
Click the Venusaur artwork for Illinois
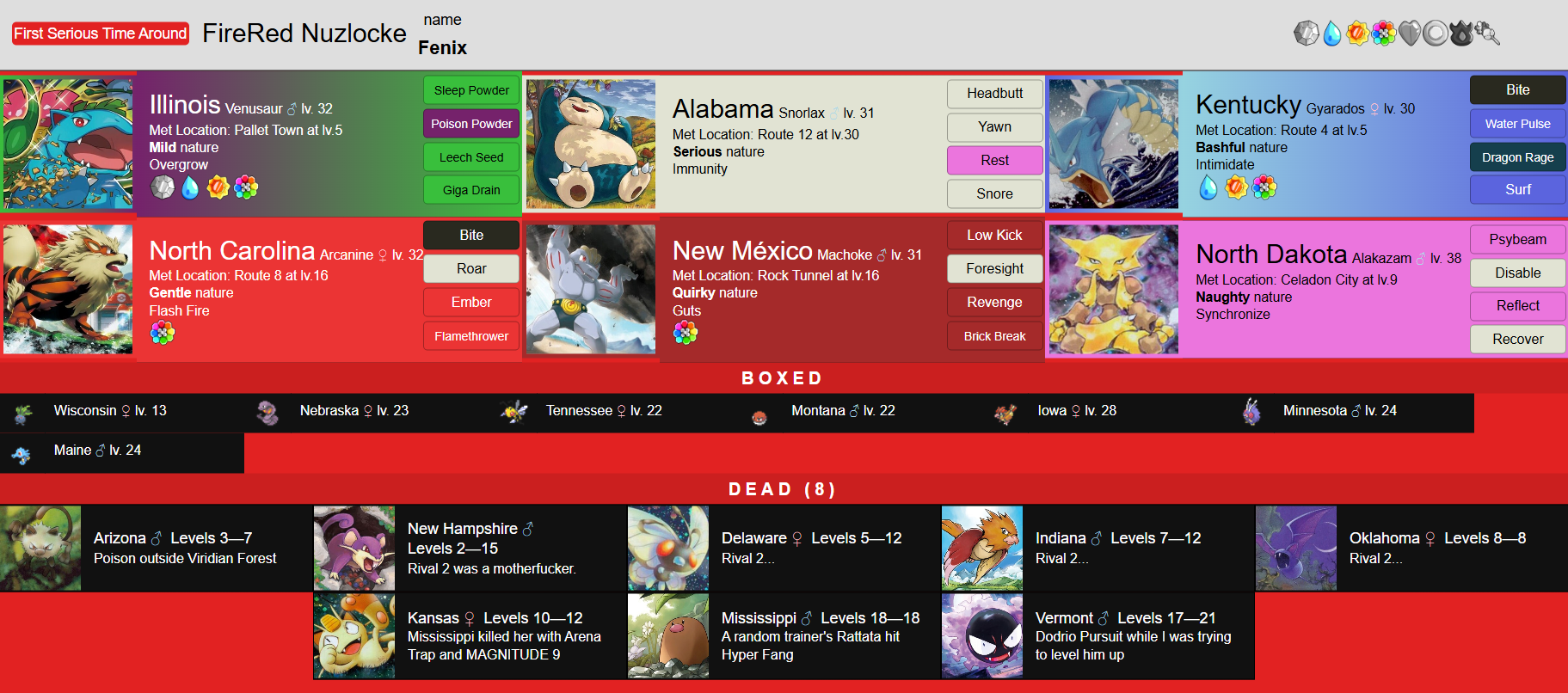[x=68, y=144]
